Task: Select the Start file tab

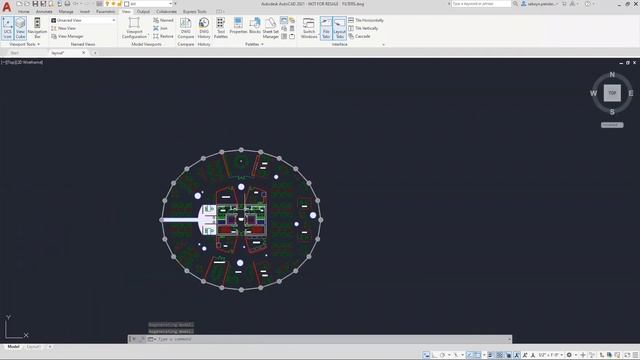Action: [15, 53]
